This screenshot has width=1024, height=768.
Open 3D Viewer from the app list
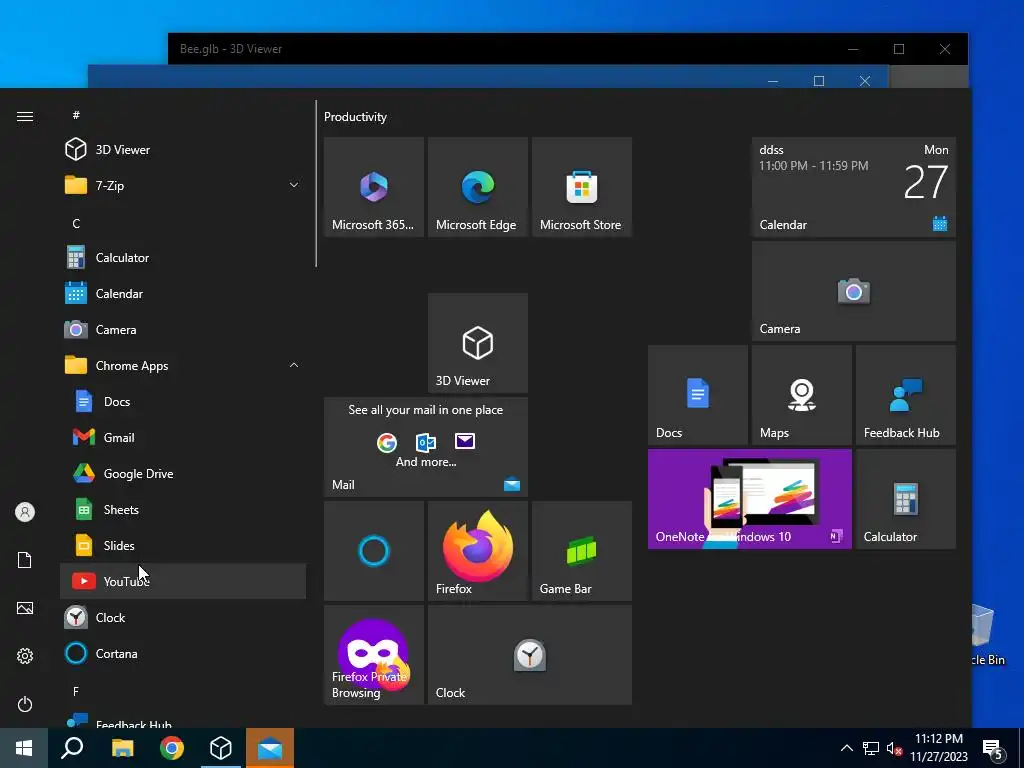(x=183, y=150)
